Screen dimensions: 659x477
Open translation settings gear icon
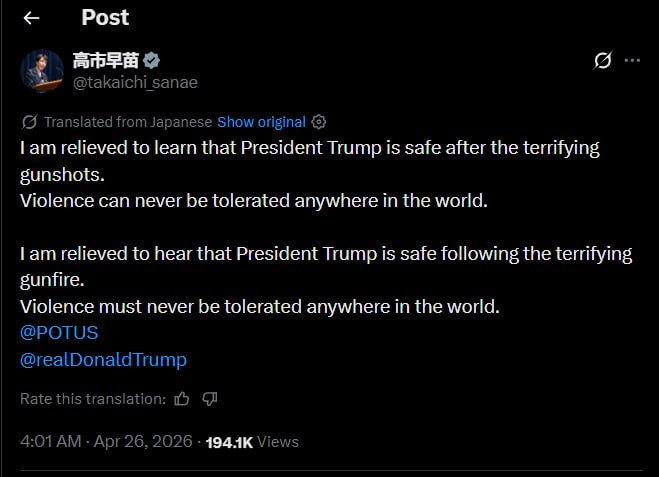tap(319, 122)
